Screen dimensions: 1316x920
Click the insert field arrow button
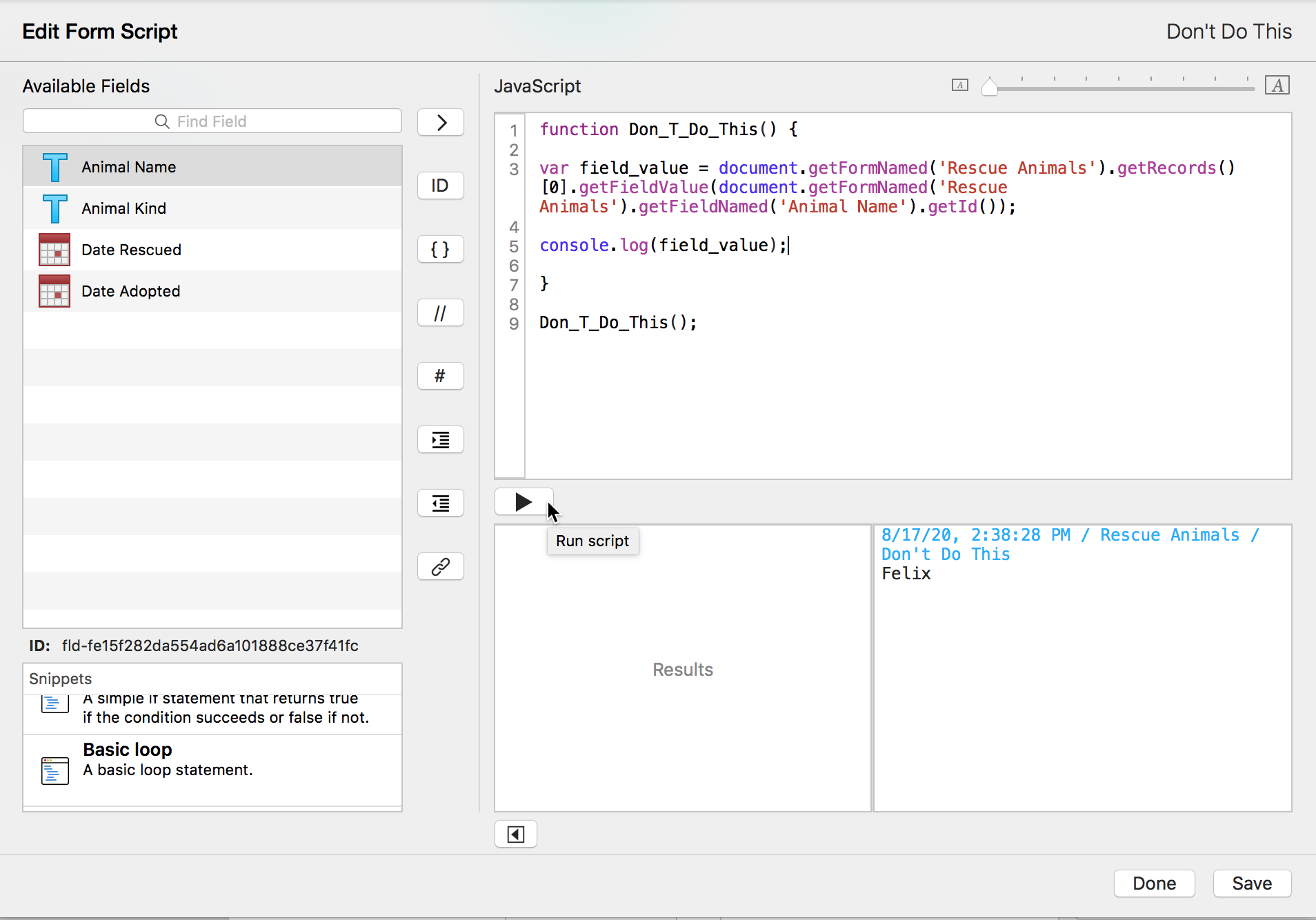pos(441,123)
